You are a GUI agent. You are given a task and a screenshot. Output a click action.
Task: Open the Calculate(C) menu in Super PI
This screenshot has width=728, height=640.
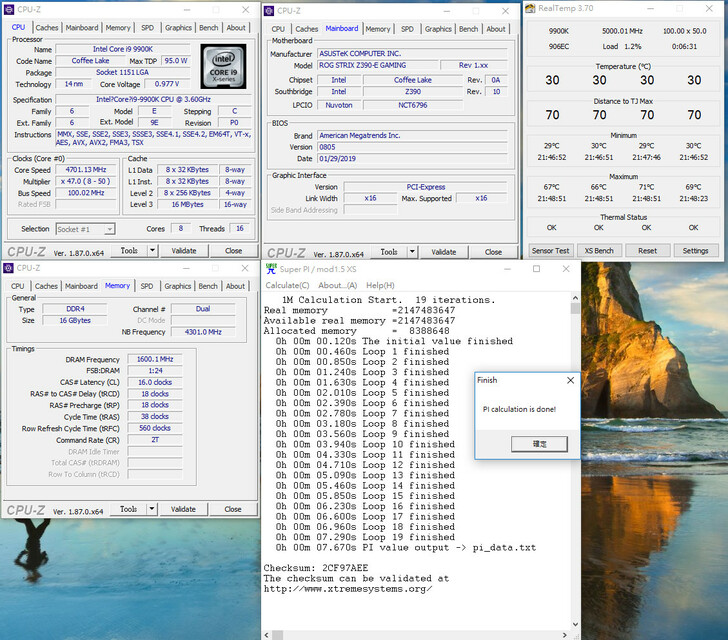pyautogui.click(x=287, y=285)
